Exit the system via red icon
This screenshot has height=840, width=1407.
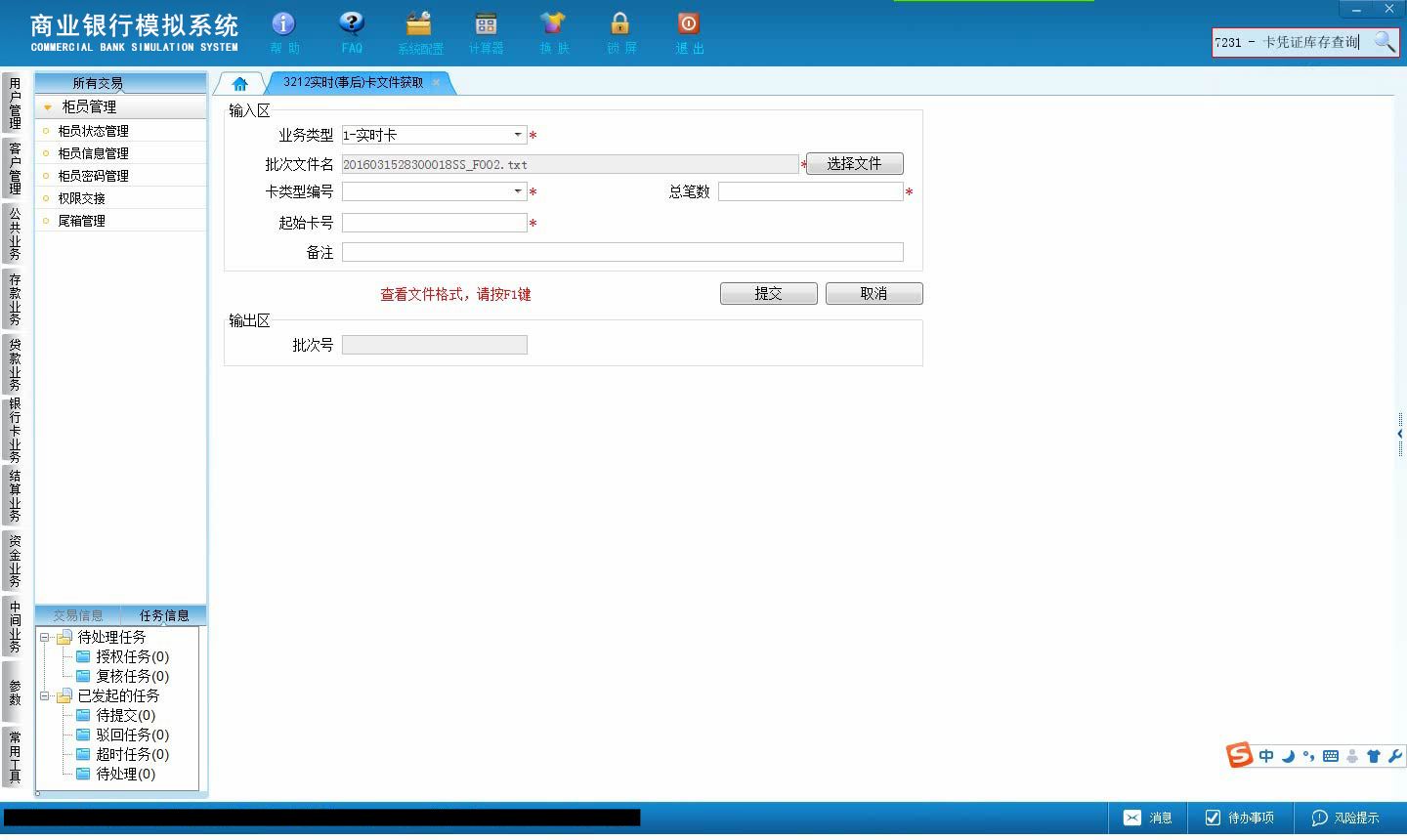(688, 23)
